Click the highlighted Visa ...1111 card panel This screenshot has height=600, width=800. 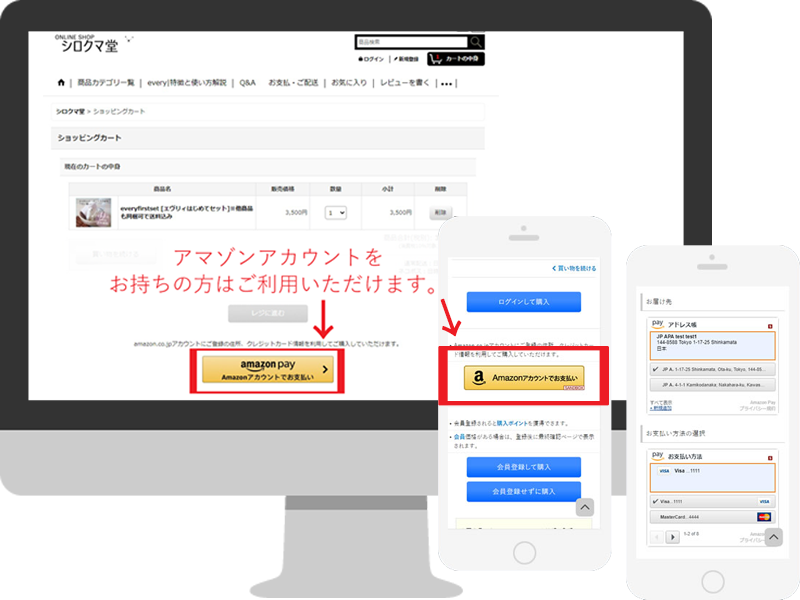pos(713,478)
